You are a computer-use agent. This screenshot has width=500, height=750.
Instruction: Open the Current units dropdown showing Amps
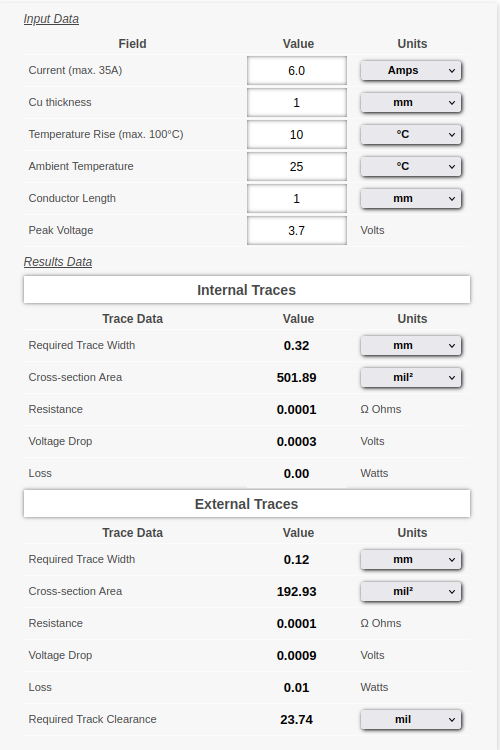pos(411,70)
